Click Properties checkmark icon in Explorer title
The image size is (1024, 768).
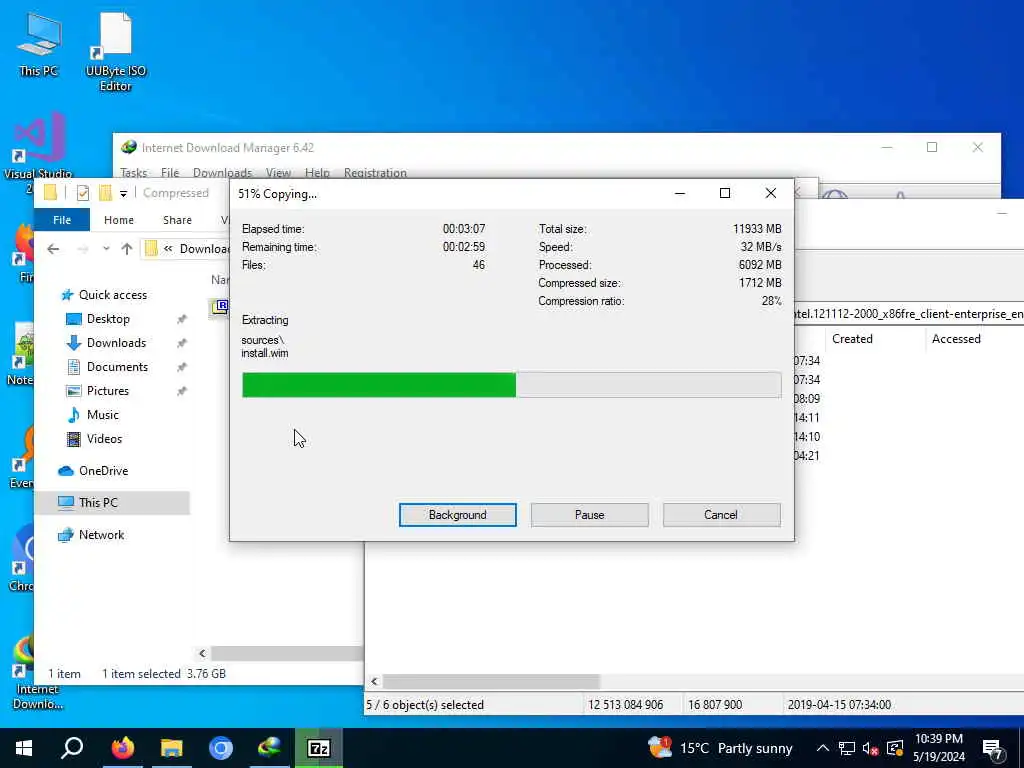pyautogui.click(x=83, y=193)
